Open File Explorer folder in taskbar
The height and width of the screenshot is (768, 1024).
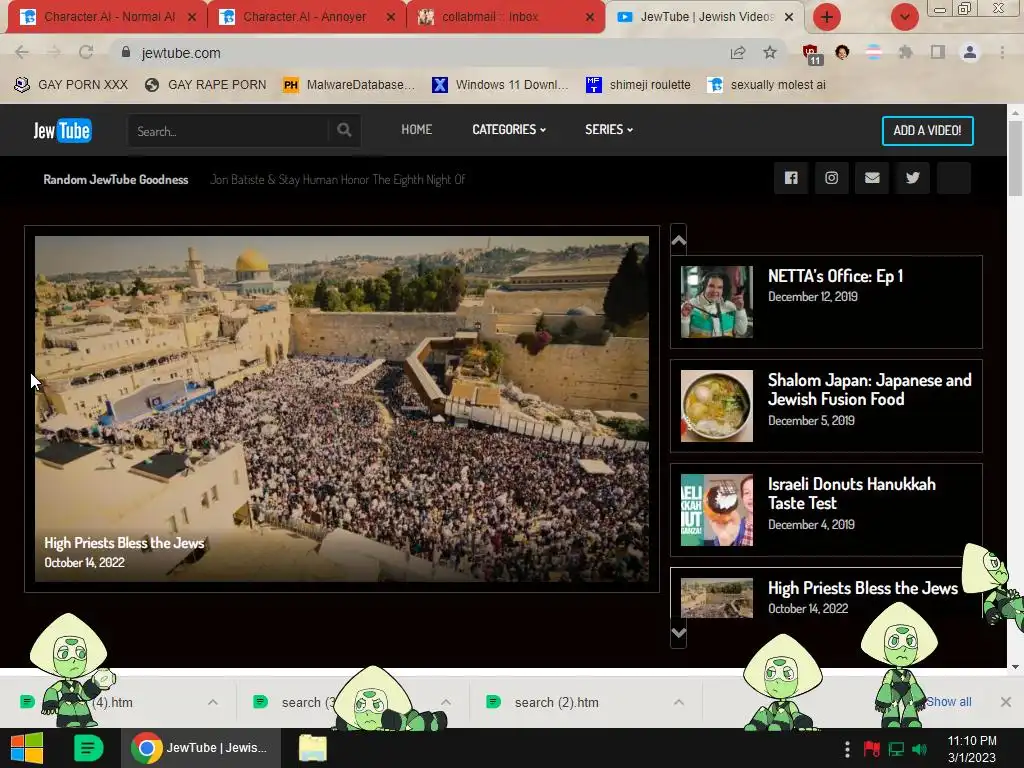[313, 748]
